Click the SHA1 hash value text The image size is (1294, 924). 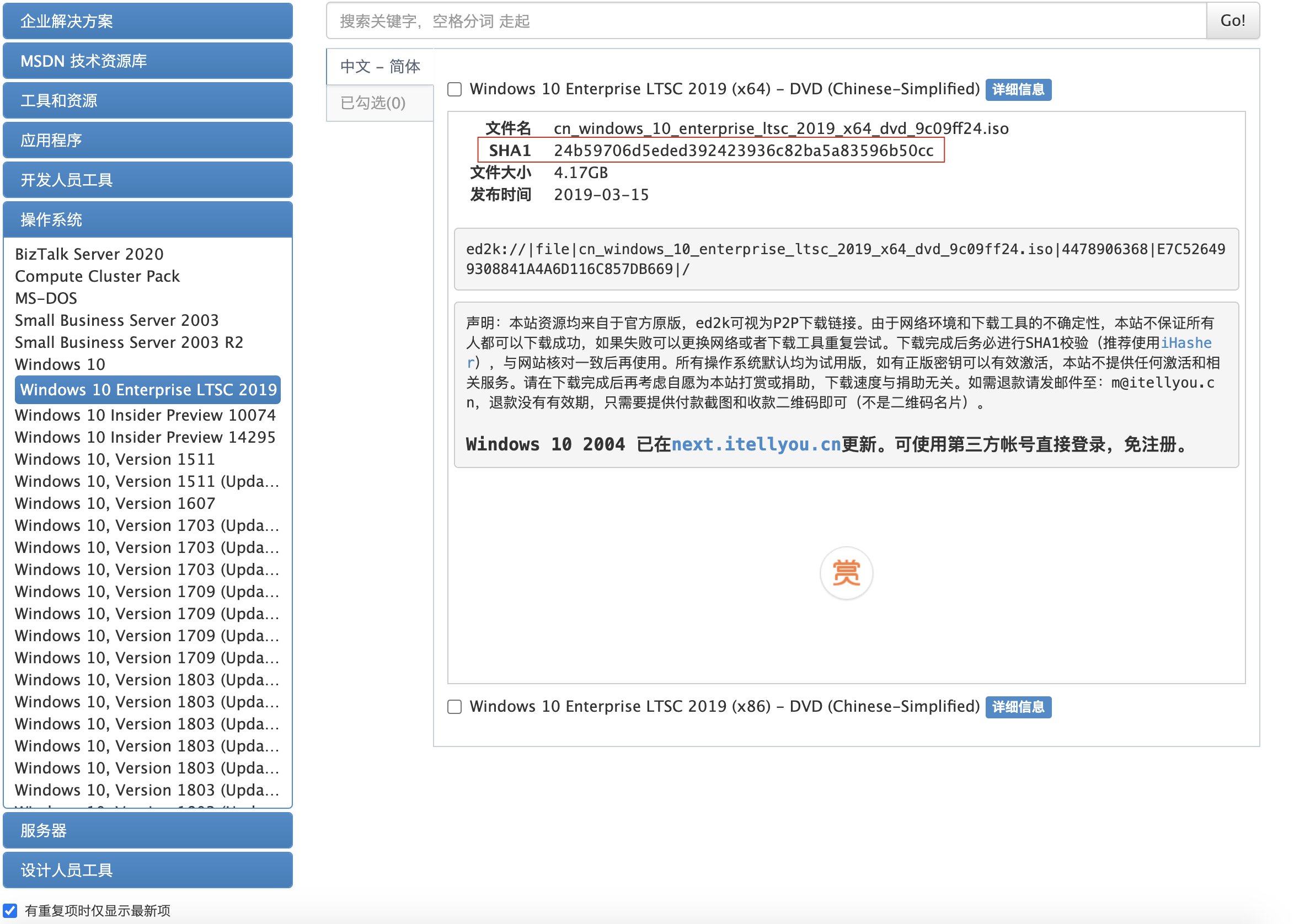point(743,151)
